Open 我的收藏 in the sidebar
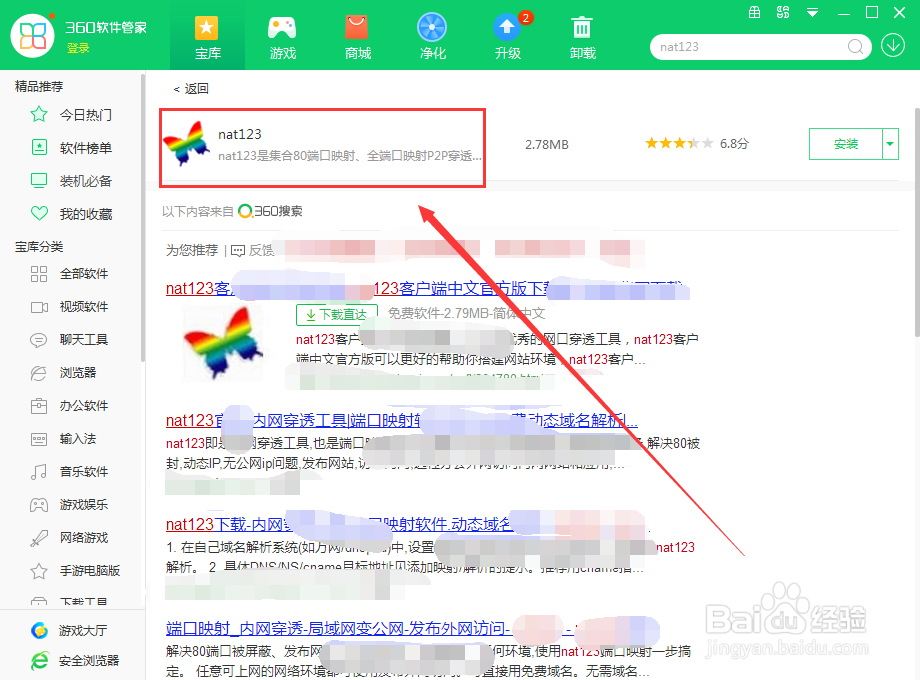The image size is (920, 680). (x=86, y=214)
